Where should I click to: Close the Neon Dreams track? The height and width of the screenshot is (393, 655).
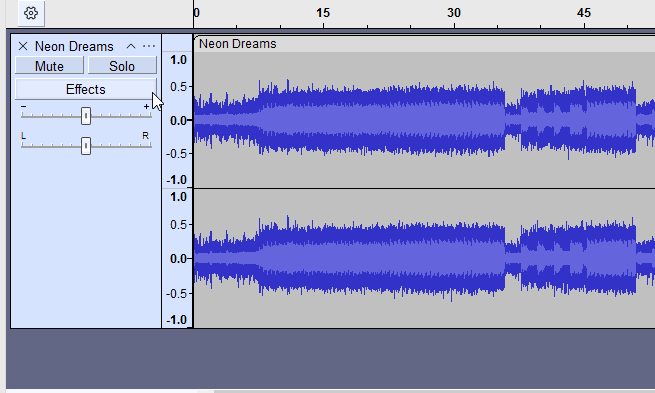[23, 46]
